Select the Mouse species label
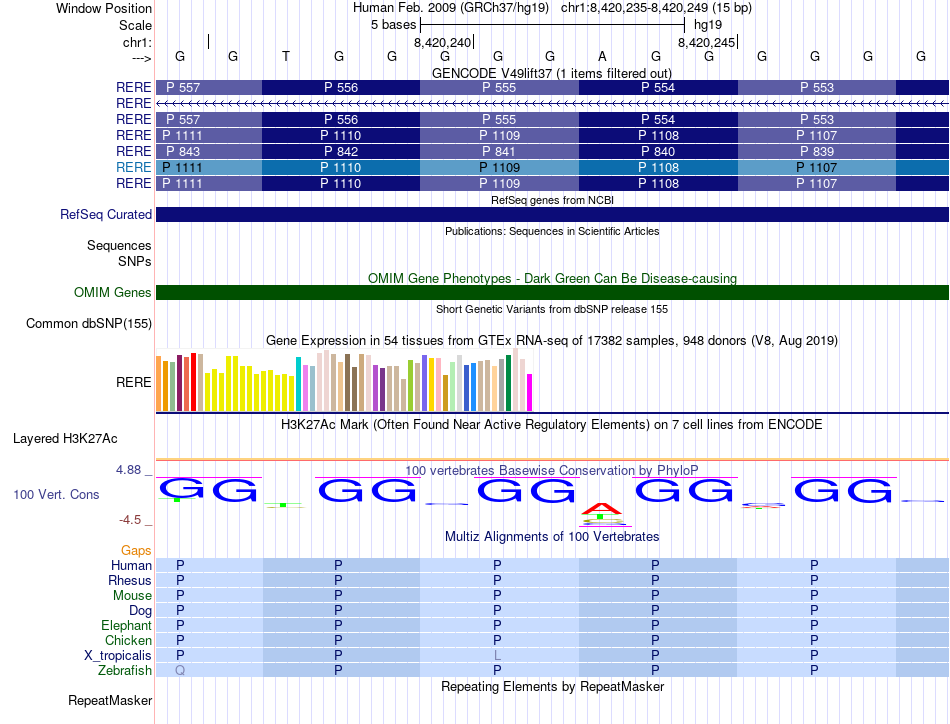The height and width of the screenshot is (724, 950). pyautogui.click(x=132, y=596)
